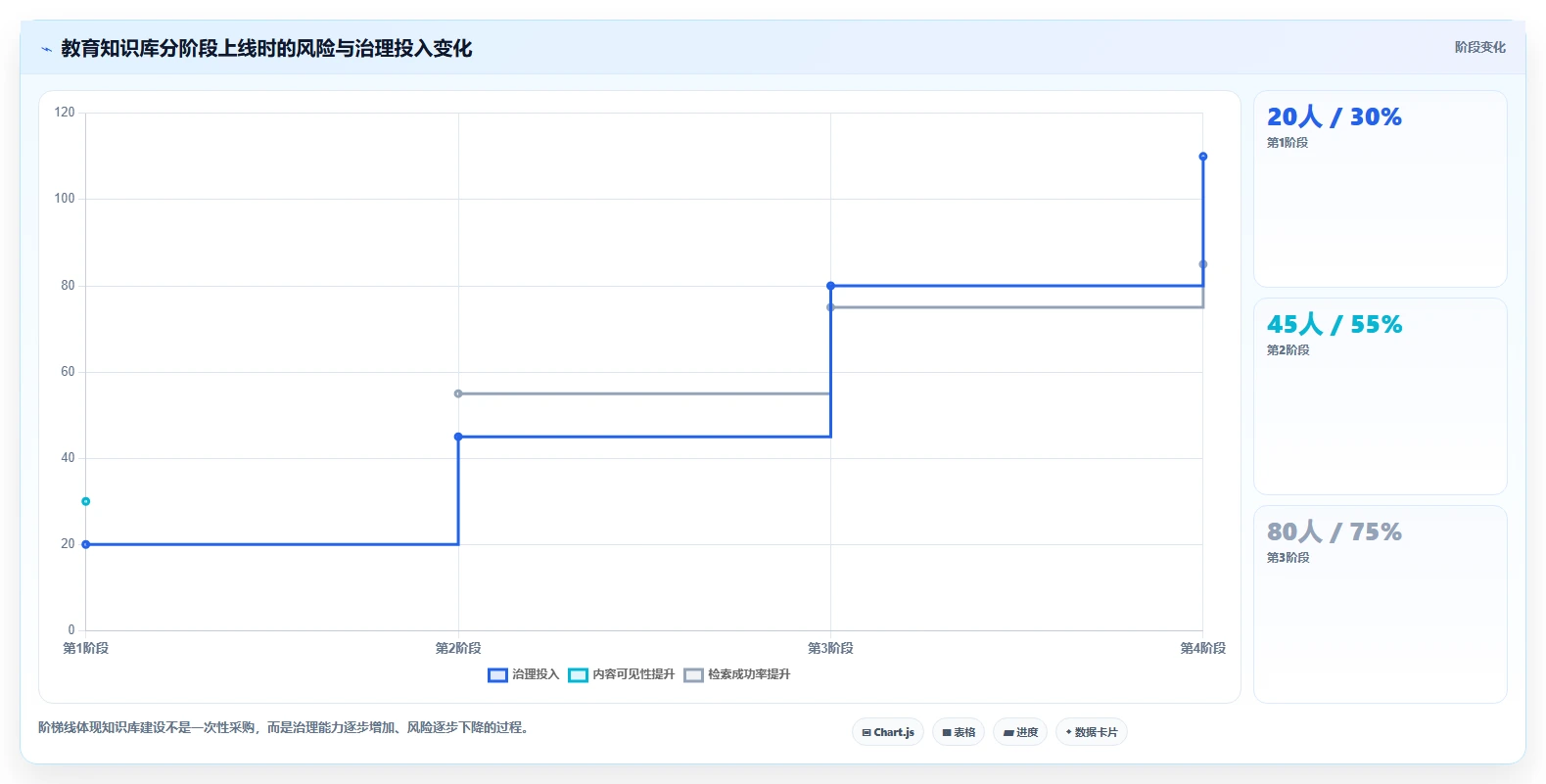Click the lightning icon beside the title
This screenshot has height=784, width=1546.
[46, 49]
